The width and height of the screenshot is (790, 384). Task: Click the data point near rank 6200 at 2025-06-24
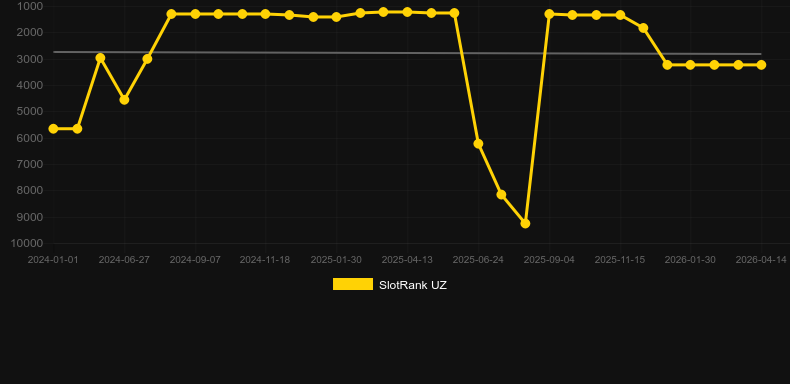(x=478, y=144)
